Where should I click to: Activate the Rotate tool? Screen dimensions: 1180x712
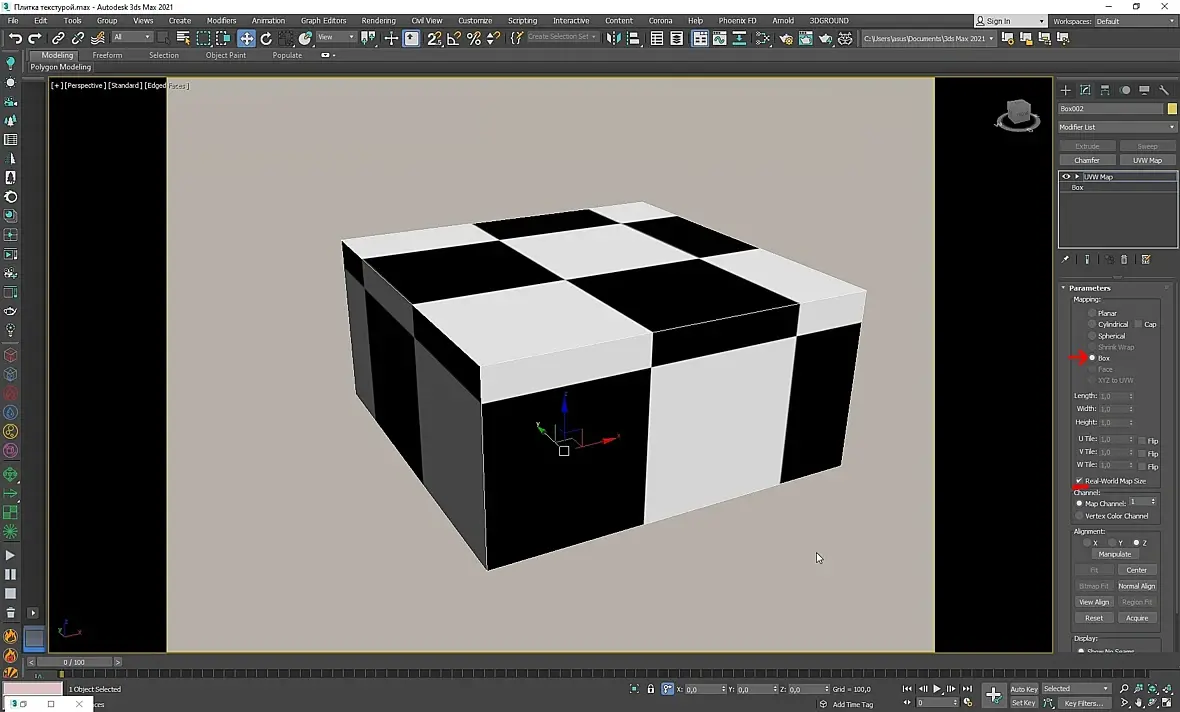point(266,38)
